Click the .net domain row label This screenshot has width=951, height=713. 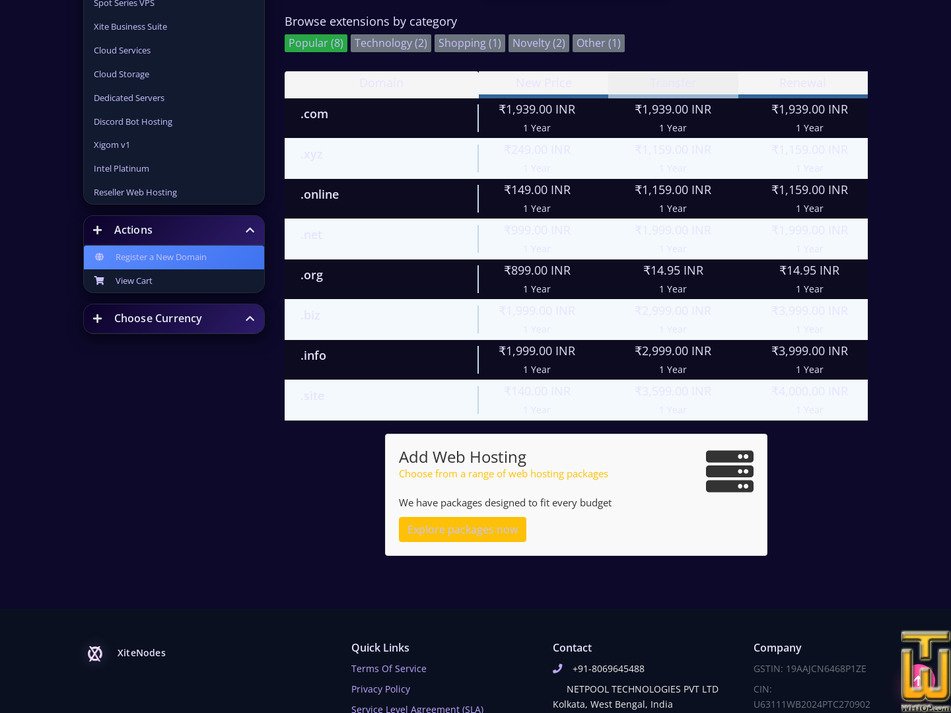tap(311, 235)
